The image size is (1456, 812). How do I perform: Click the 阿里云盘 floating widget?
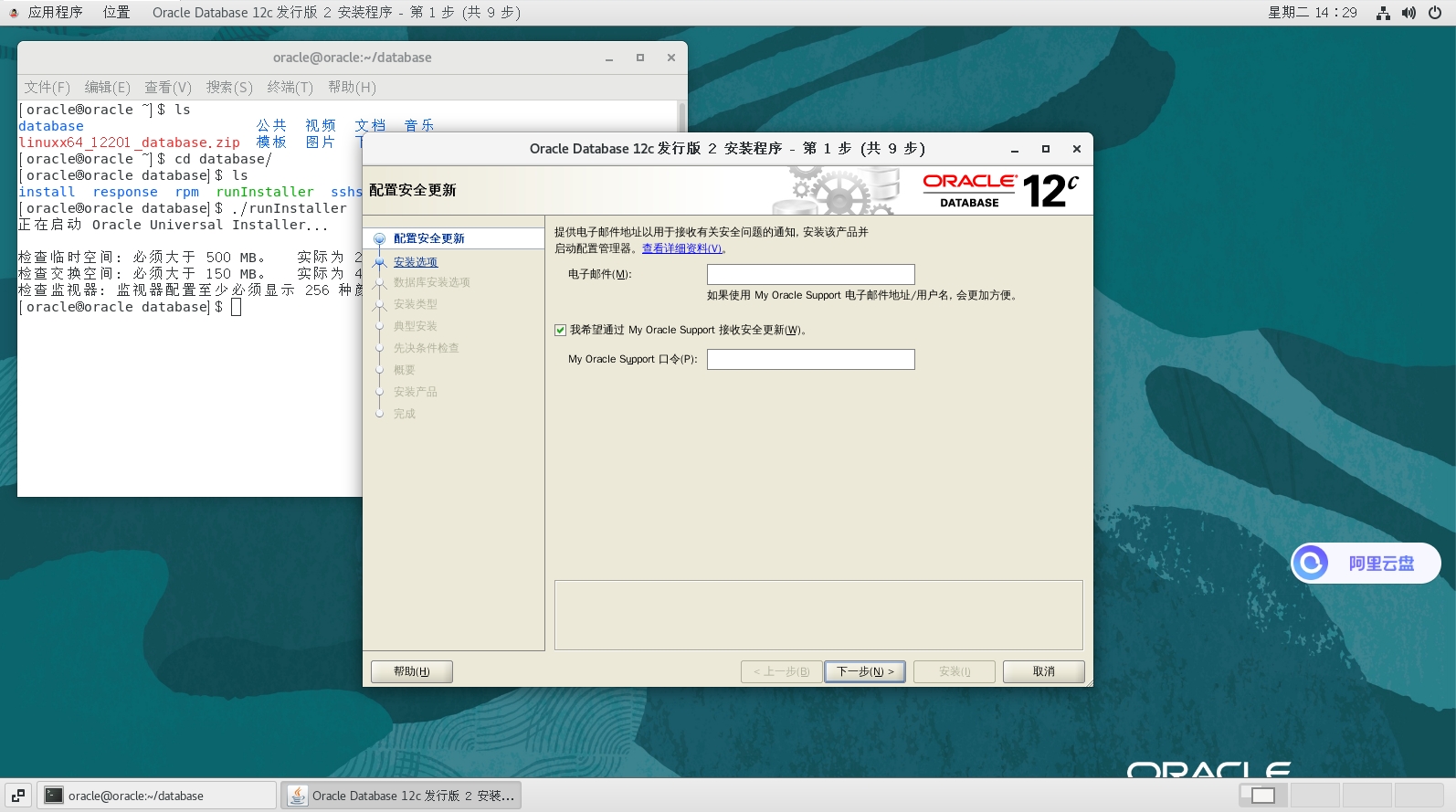[x=1366, y=563]
